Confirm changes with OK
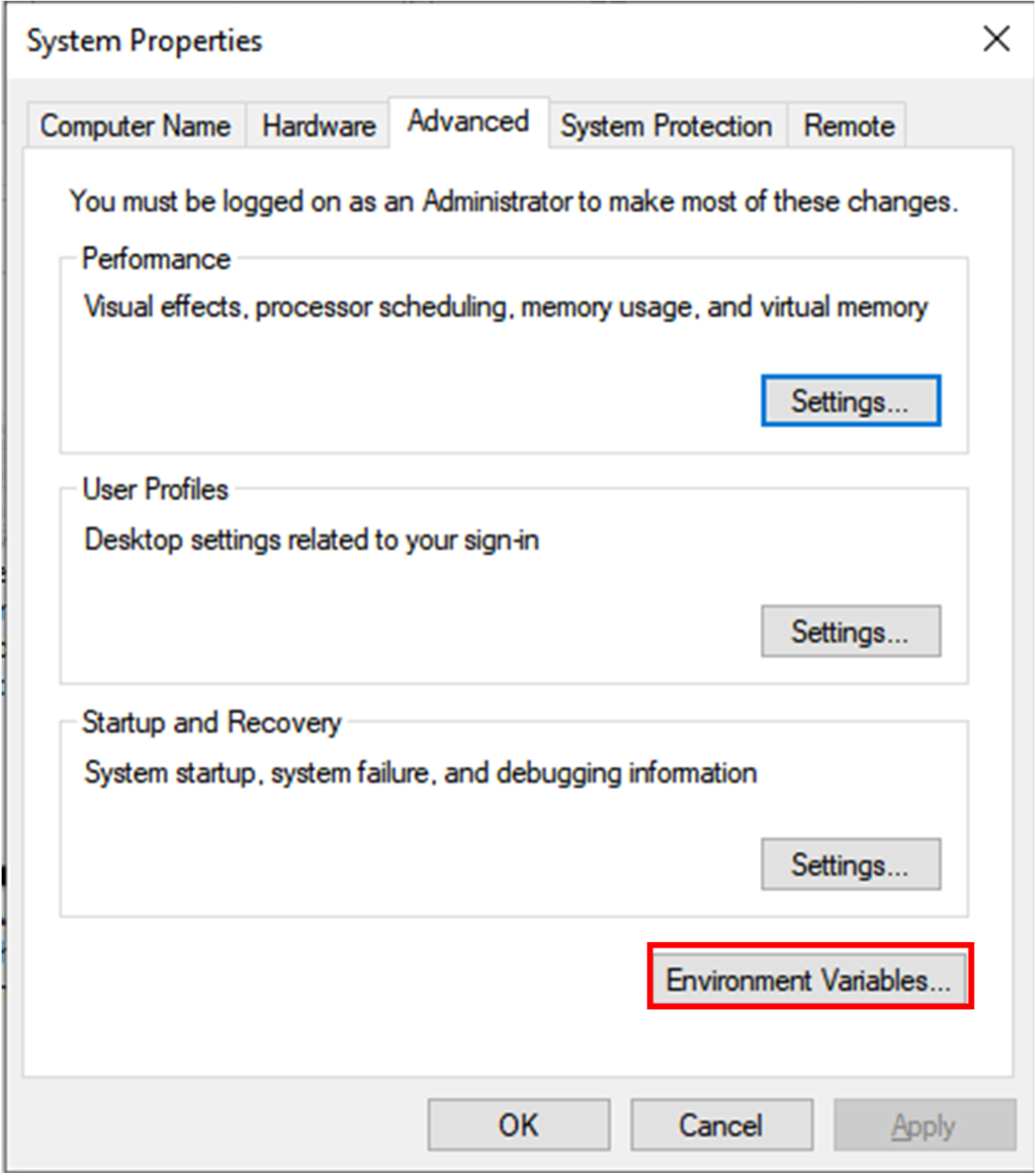Screen dimensions: 1036x1173 click(518, 1124)
